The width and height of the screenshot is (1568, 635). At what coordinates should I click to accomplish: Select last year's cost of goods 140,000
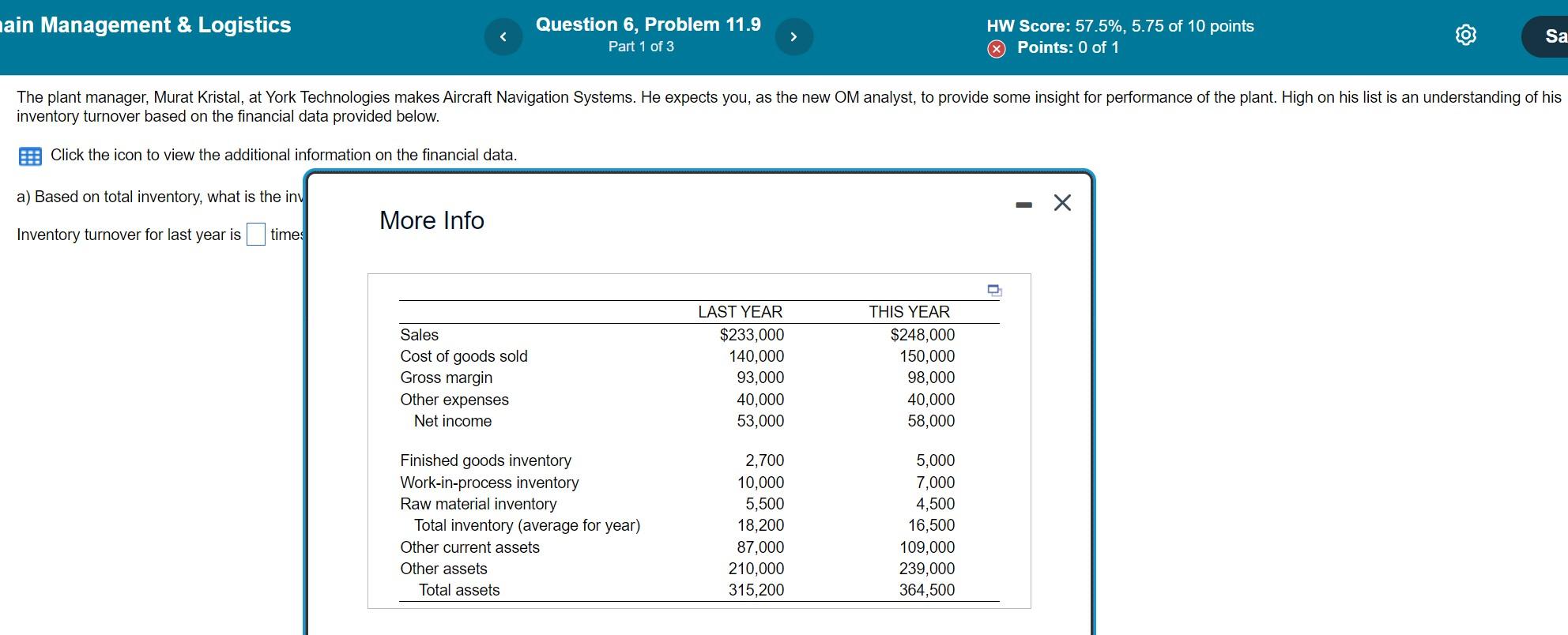[756, 356]
